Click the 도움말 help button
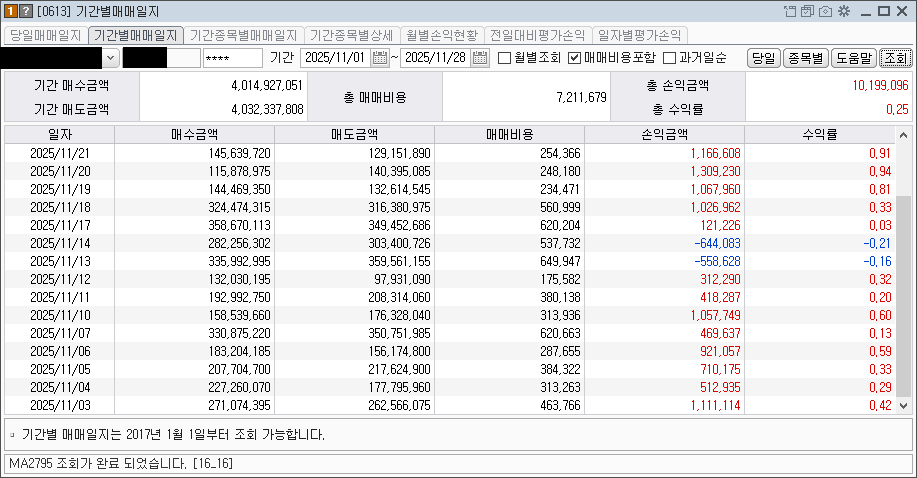The image size is (917, 478). 854,58
